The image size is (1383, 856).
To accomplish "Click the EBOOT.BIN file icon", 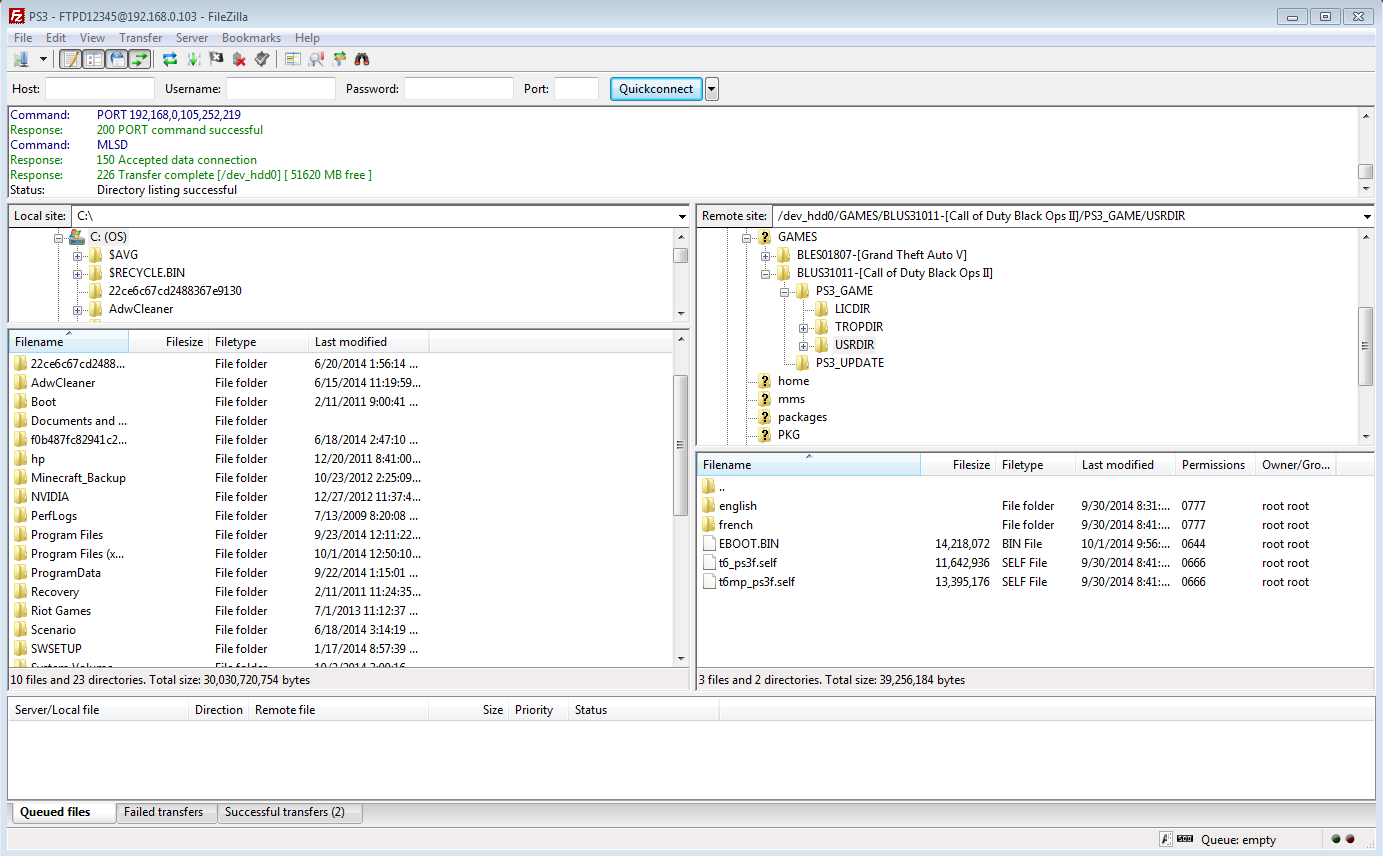I will point(709,544).
